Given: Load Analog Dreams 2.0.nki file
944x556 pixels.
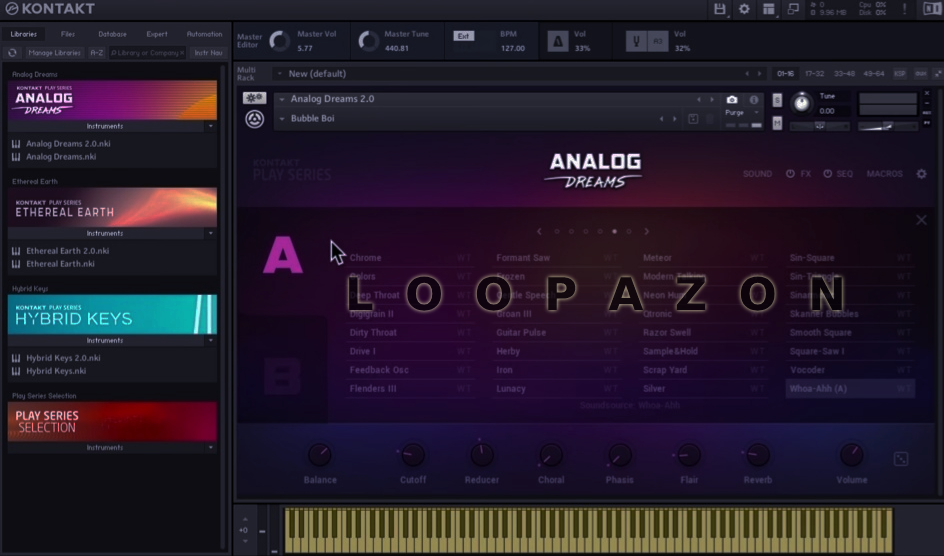Looking at the screenshot, I should tap(68, 144).
